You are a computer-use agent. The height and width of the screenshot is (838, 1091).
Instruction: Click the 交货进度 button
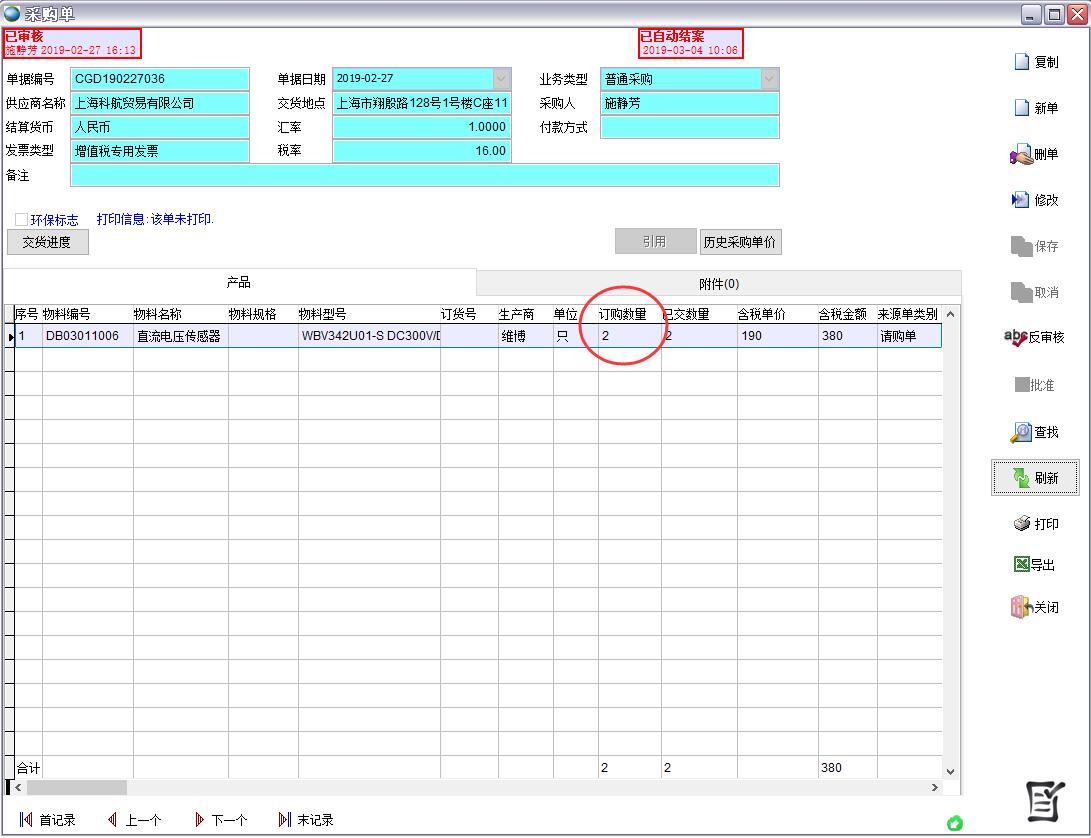point(47,242)
